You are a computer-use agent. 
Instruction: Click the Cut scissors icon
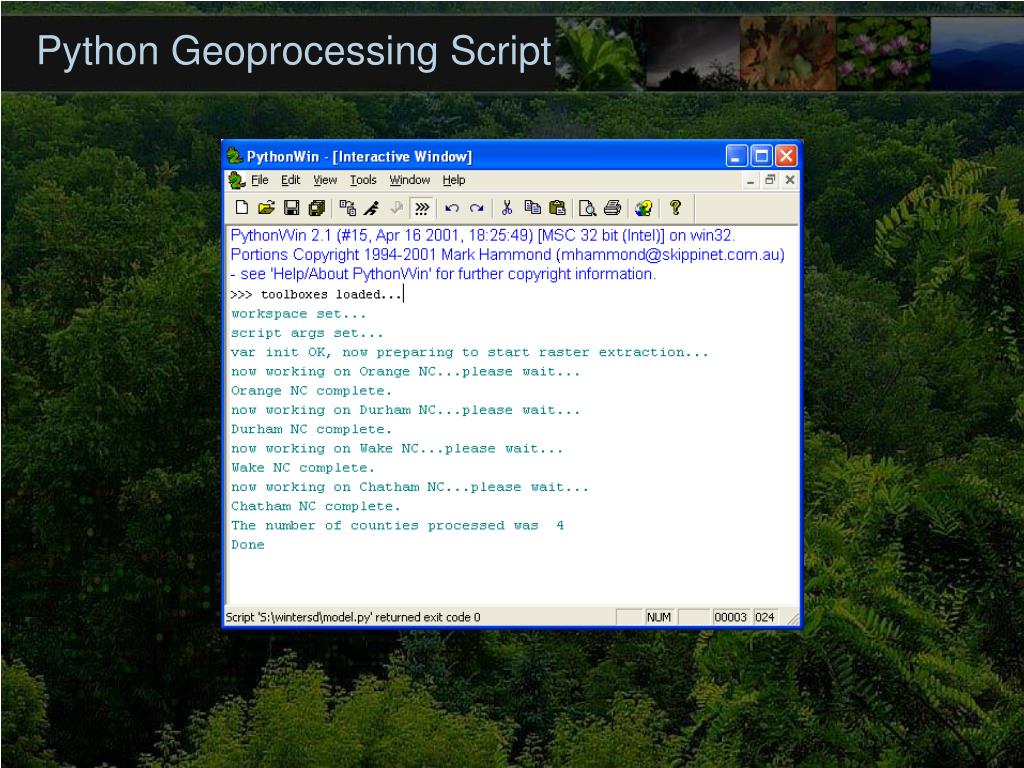(507, 208)
